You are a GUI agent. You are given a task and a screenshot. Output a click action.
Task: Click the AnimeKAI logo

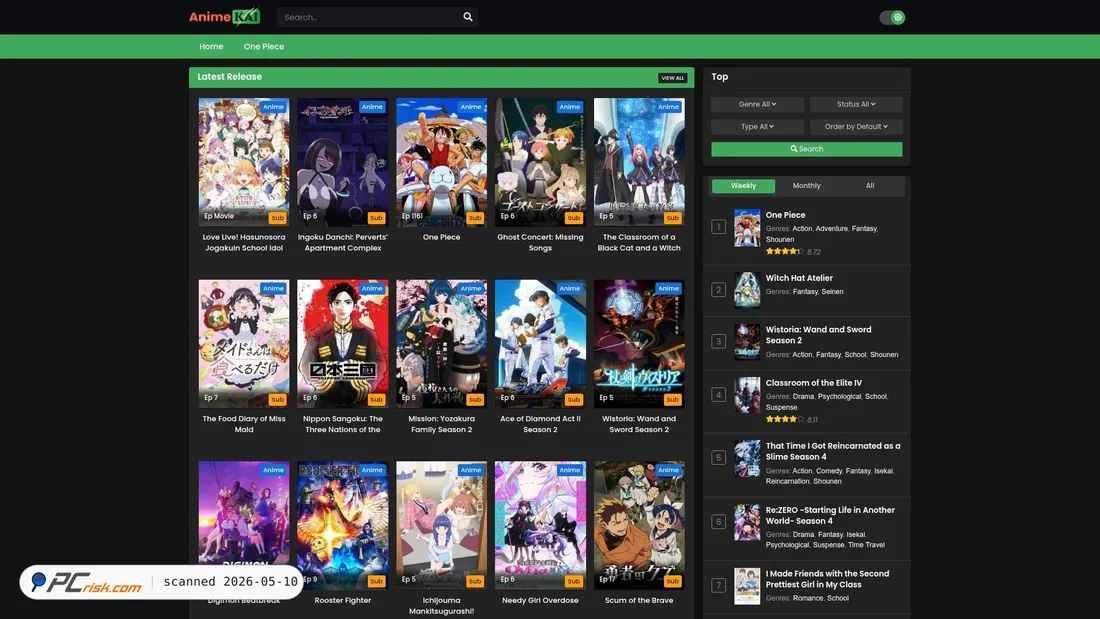pyautogui.click(x=224, y=17)
